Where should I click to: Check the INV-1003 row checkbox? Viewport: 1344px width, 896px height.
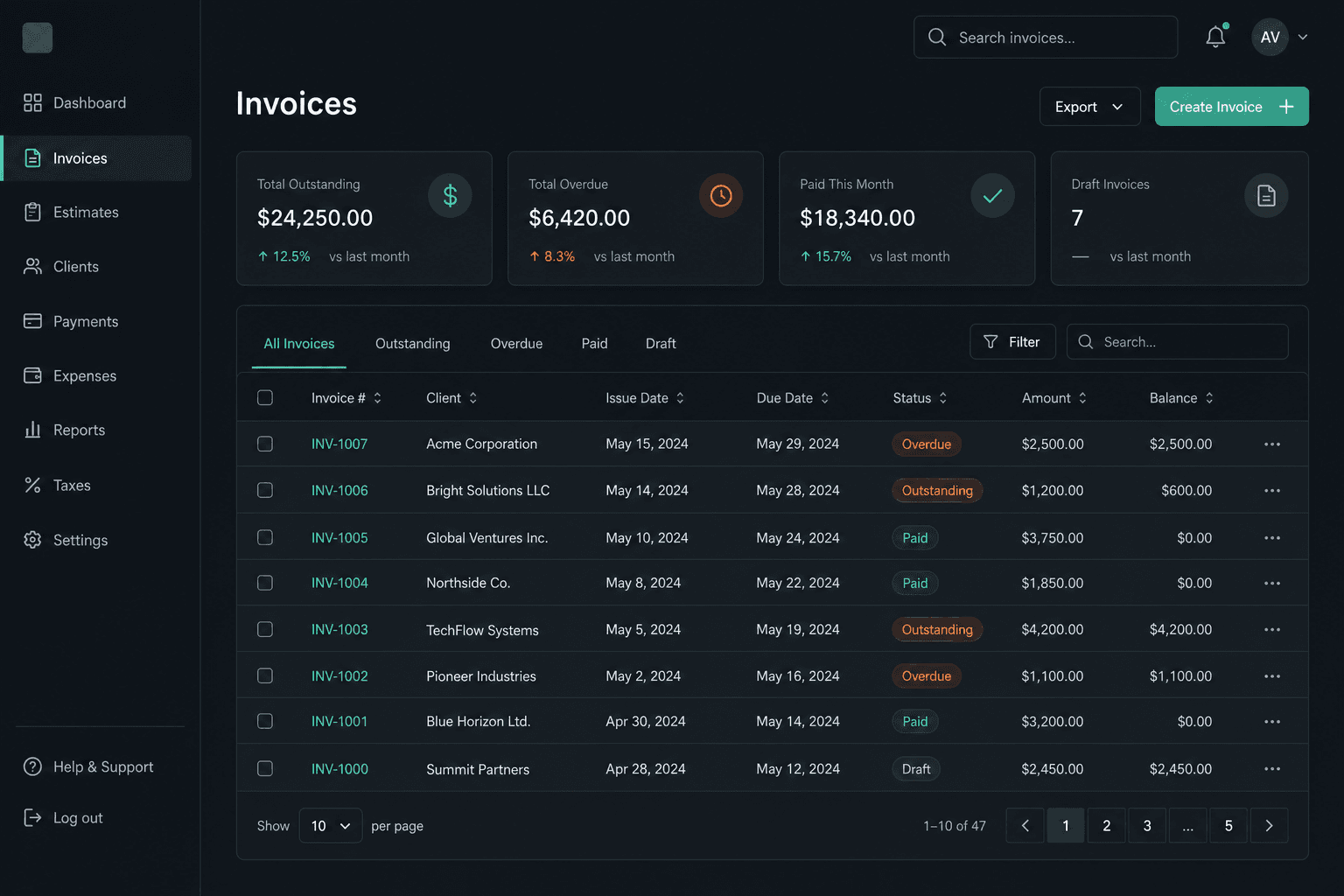pyautogui.click(x=265, y=630)
